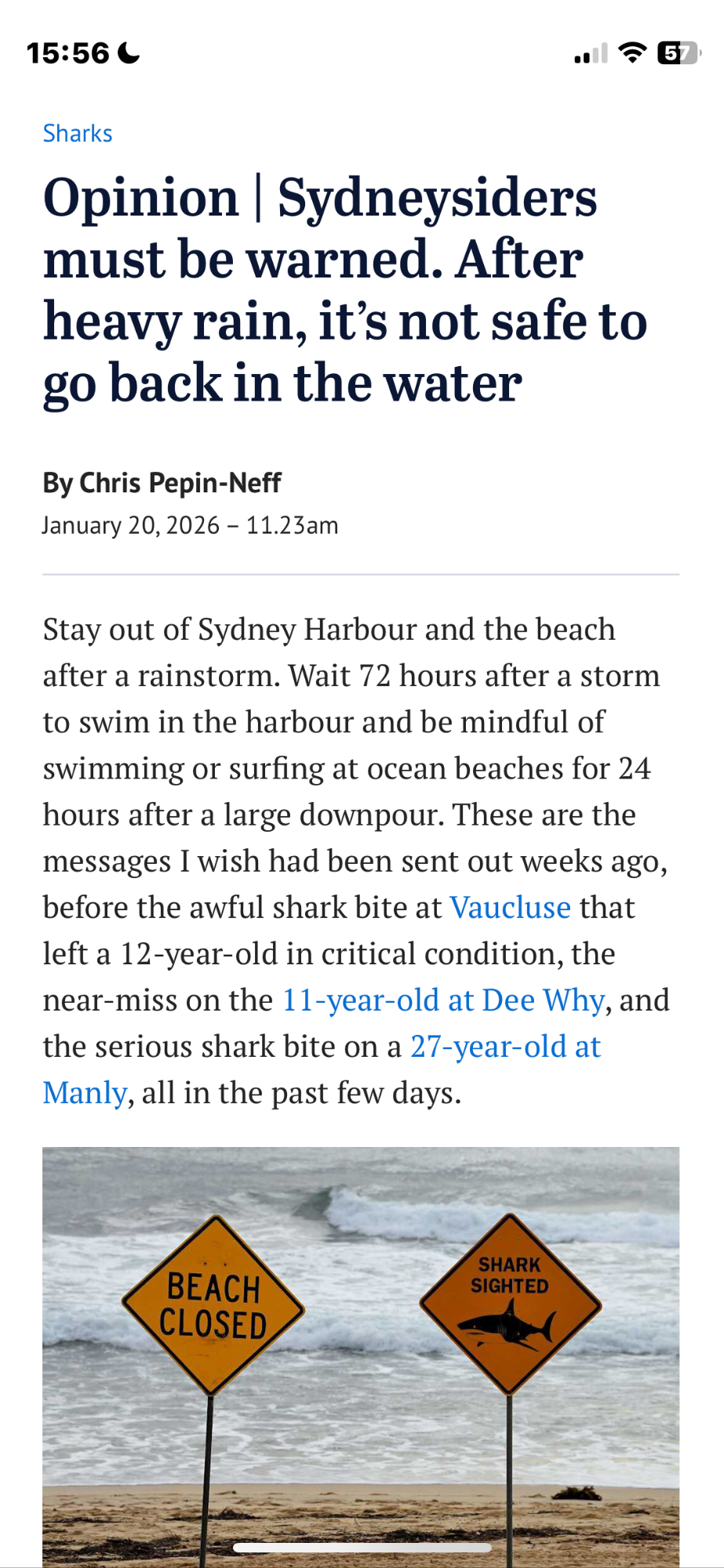Tap the Shark Sighted sign in photo

click(x=510, y=1304)
